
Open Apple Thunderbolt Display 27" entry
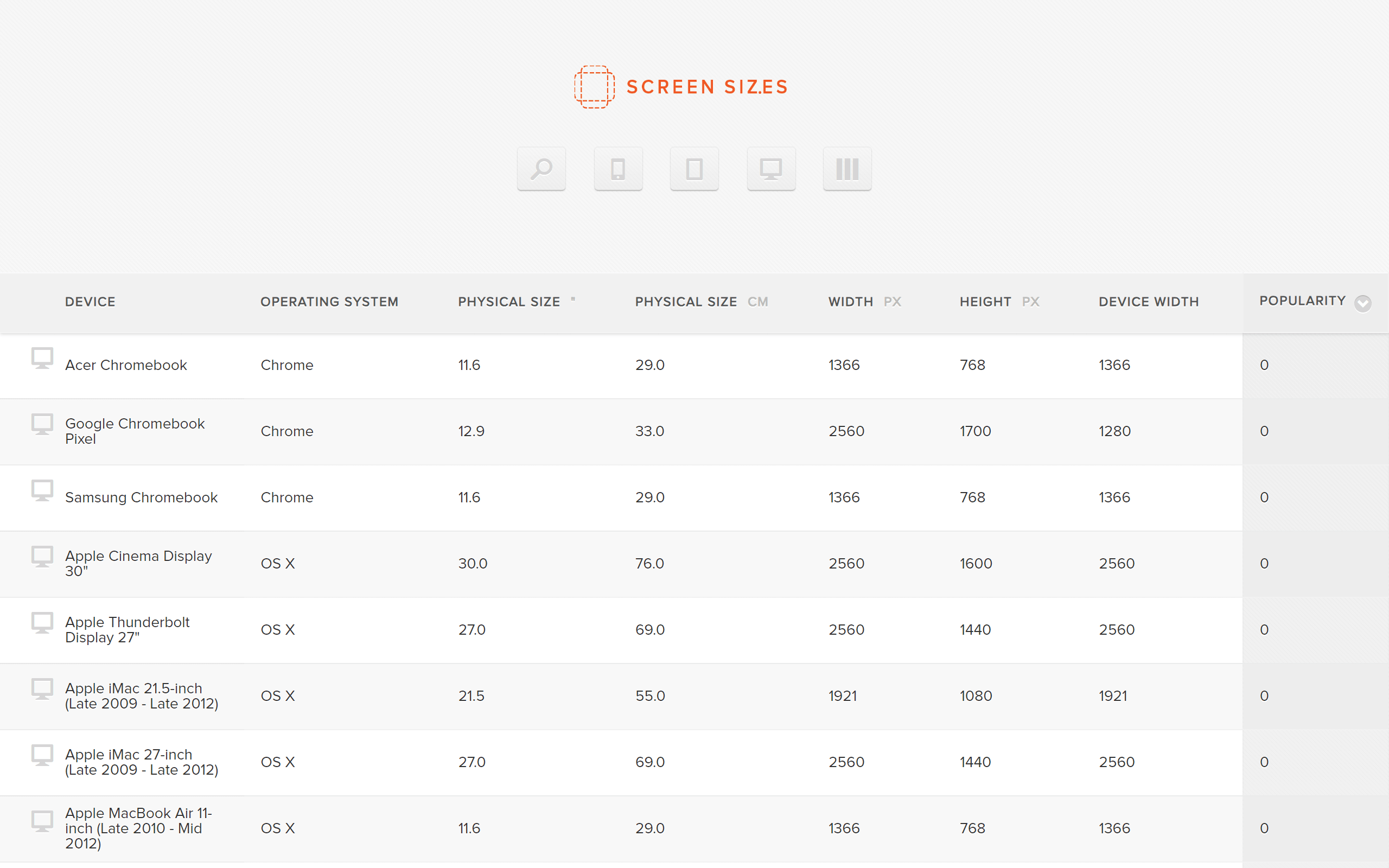tap(128, 630)
